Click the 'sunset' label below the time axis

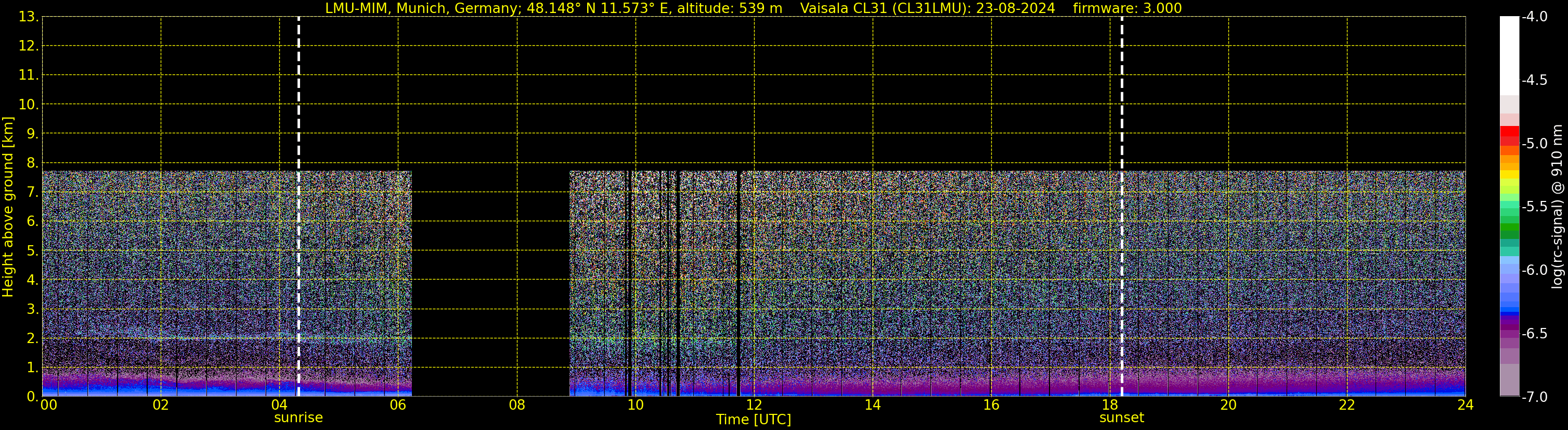[1121, 418]
